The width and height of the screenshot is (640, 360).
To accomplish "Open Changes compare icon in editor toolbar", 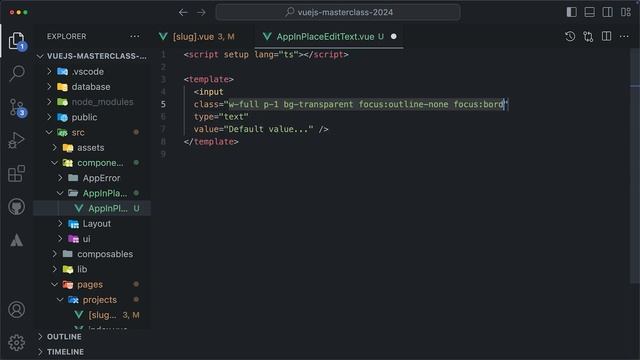I will [x=588, y=36].
